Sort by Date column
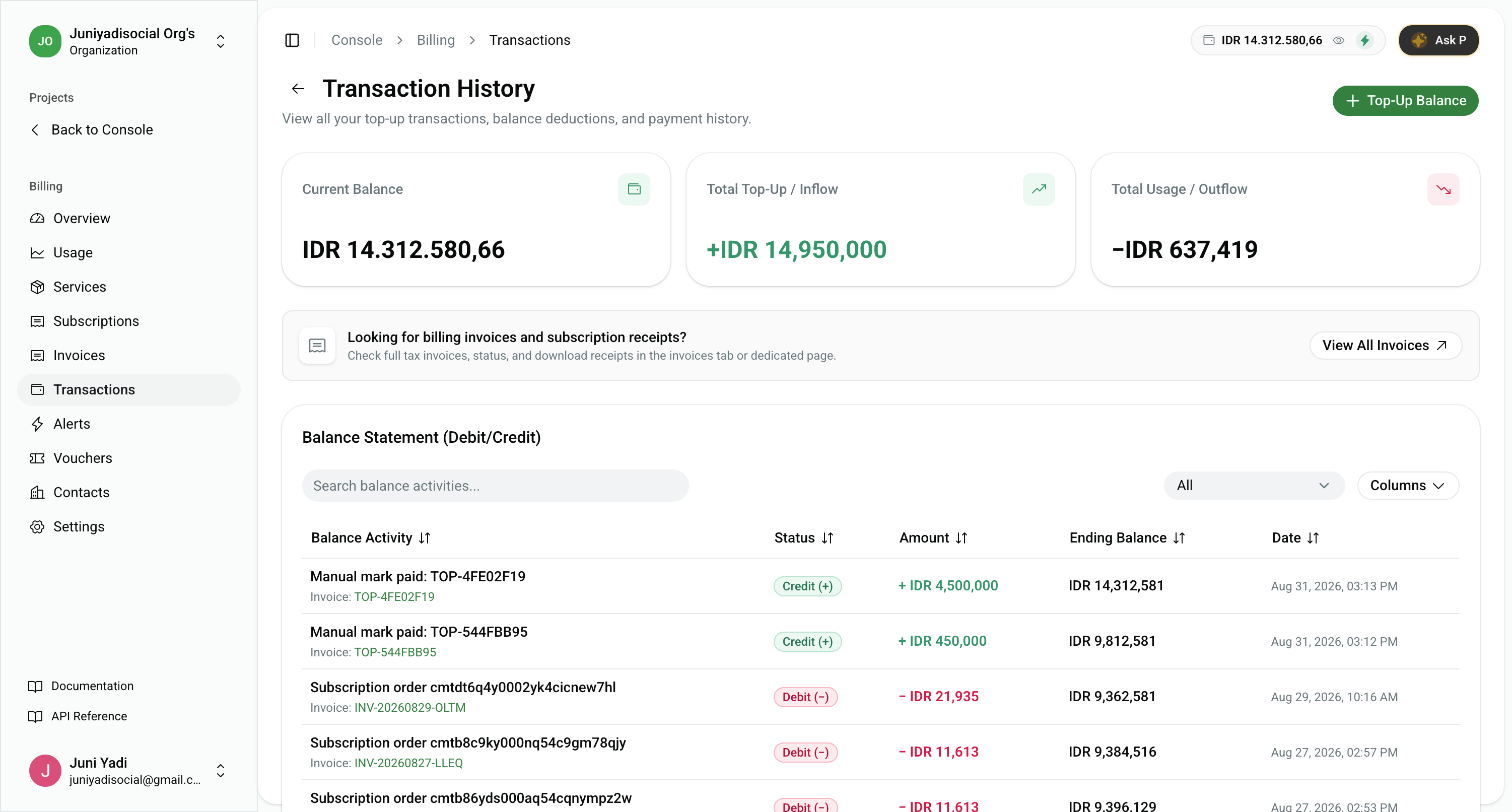Viewport: 1512px width, 812px height. 1295,538
